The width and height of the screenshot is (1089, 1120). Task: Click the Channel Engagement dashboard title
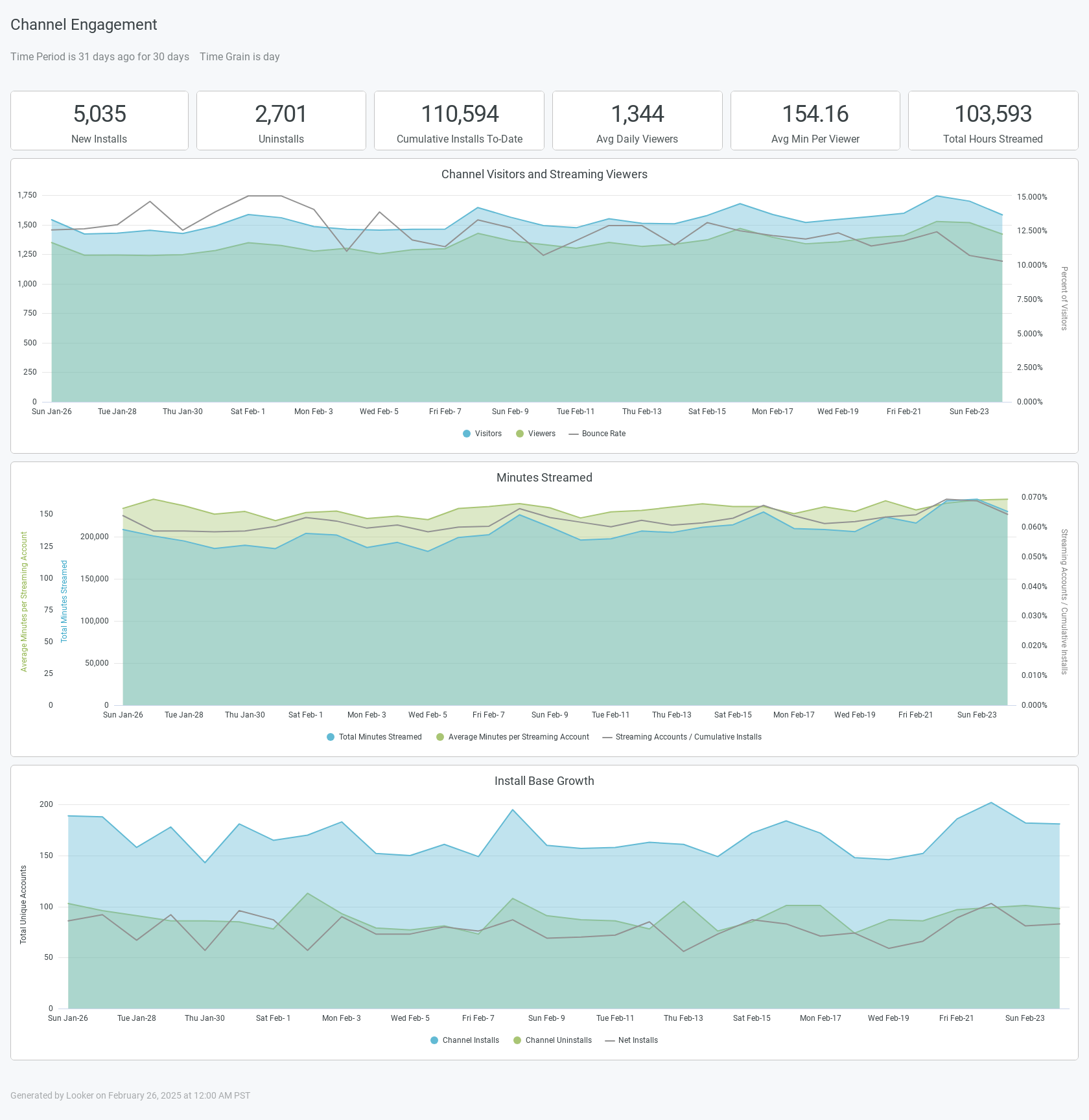84,25
